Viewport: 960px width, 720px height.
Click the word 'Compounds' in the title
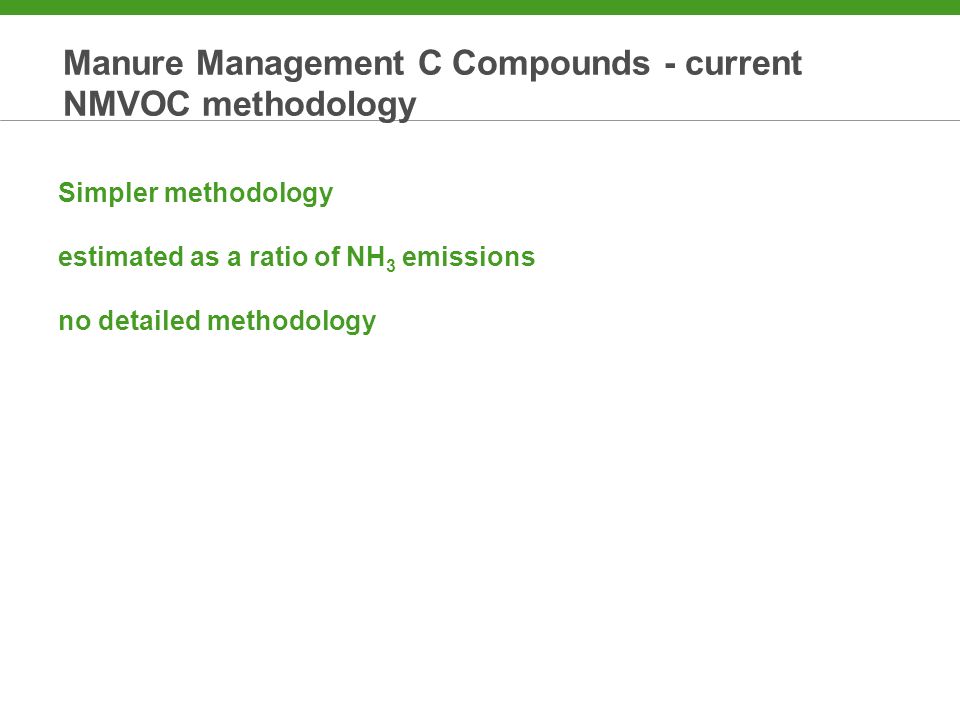pos(550,64)
